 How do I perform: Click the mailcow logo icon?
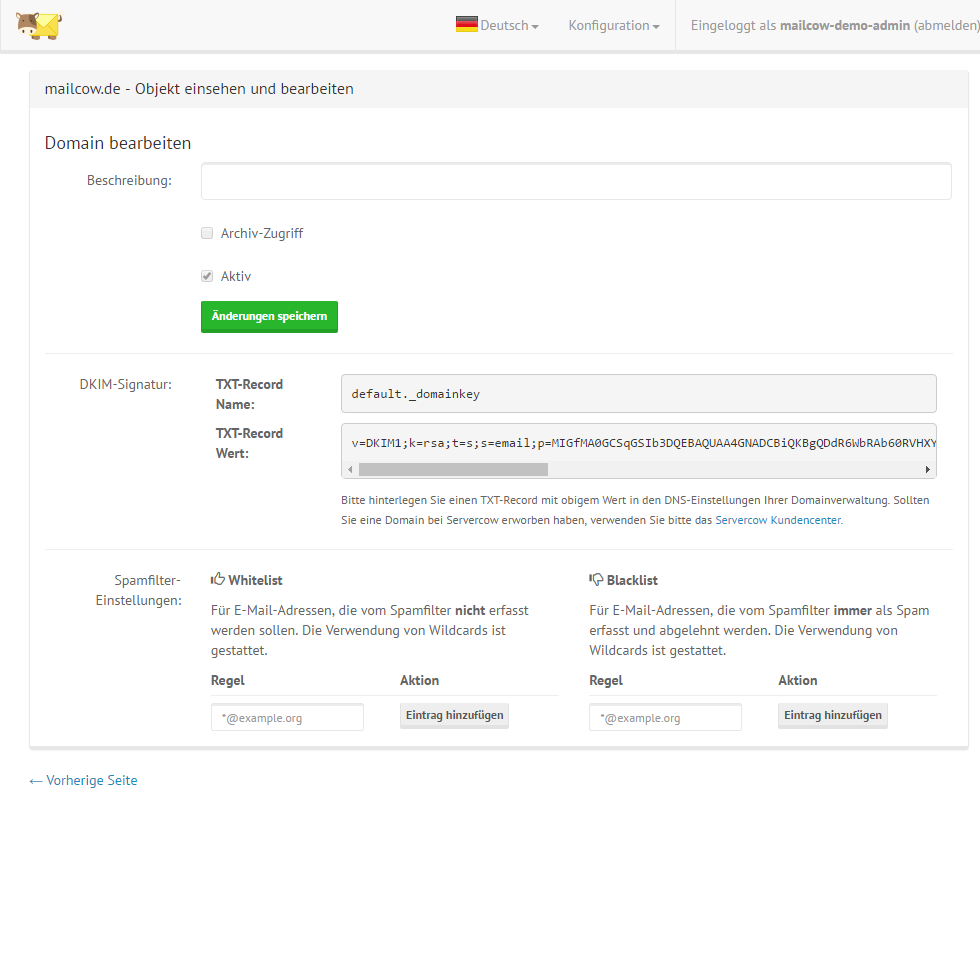pyautogui.click(x=39, y=25)
